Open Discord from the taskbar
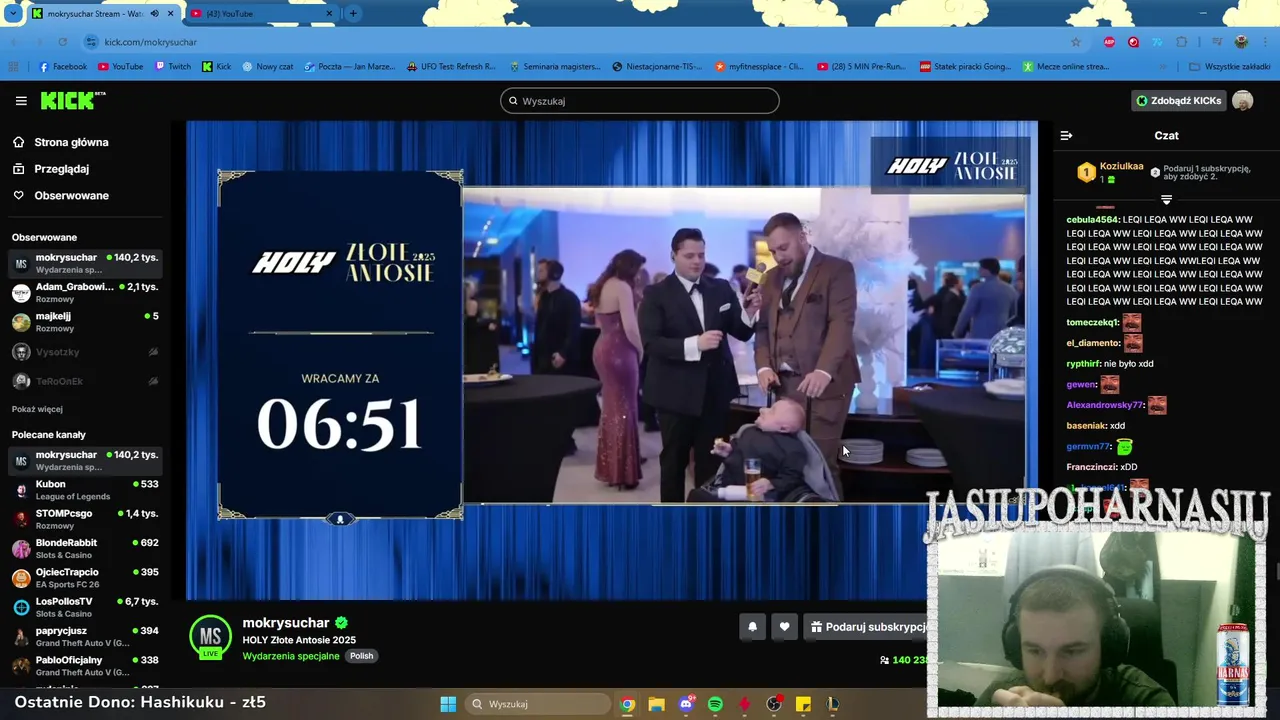 click(686, 704)
